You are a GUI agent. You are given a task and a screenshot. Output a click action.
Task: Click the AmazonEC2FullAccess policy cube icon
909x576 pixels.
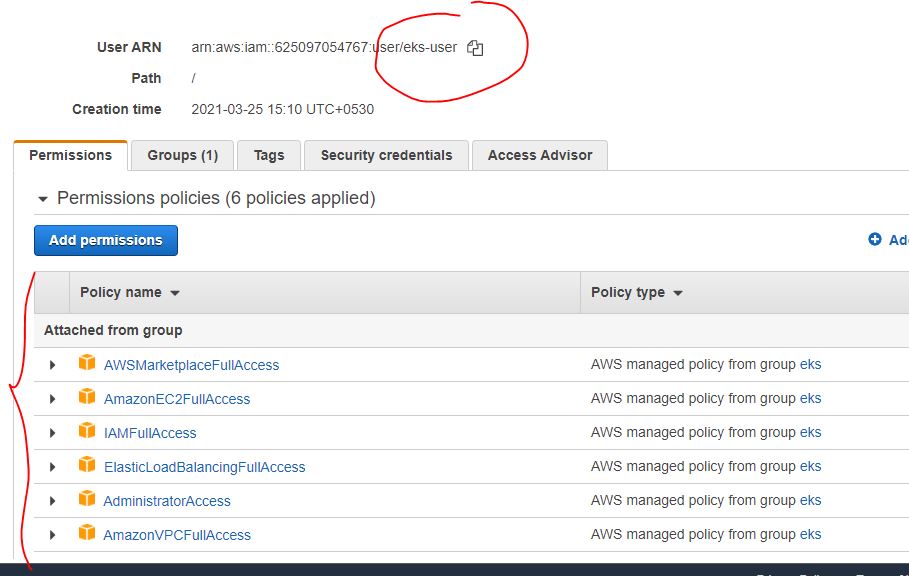87,398
